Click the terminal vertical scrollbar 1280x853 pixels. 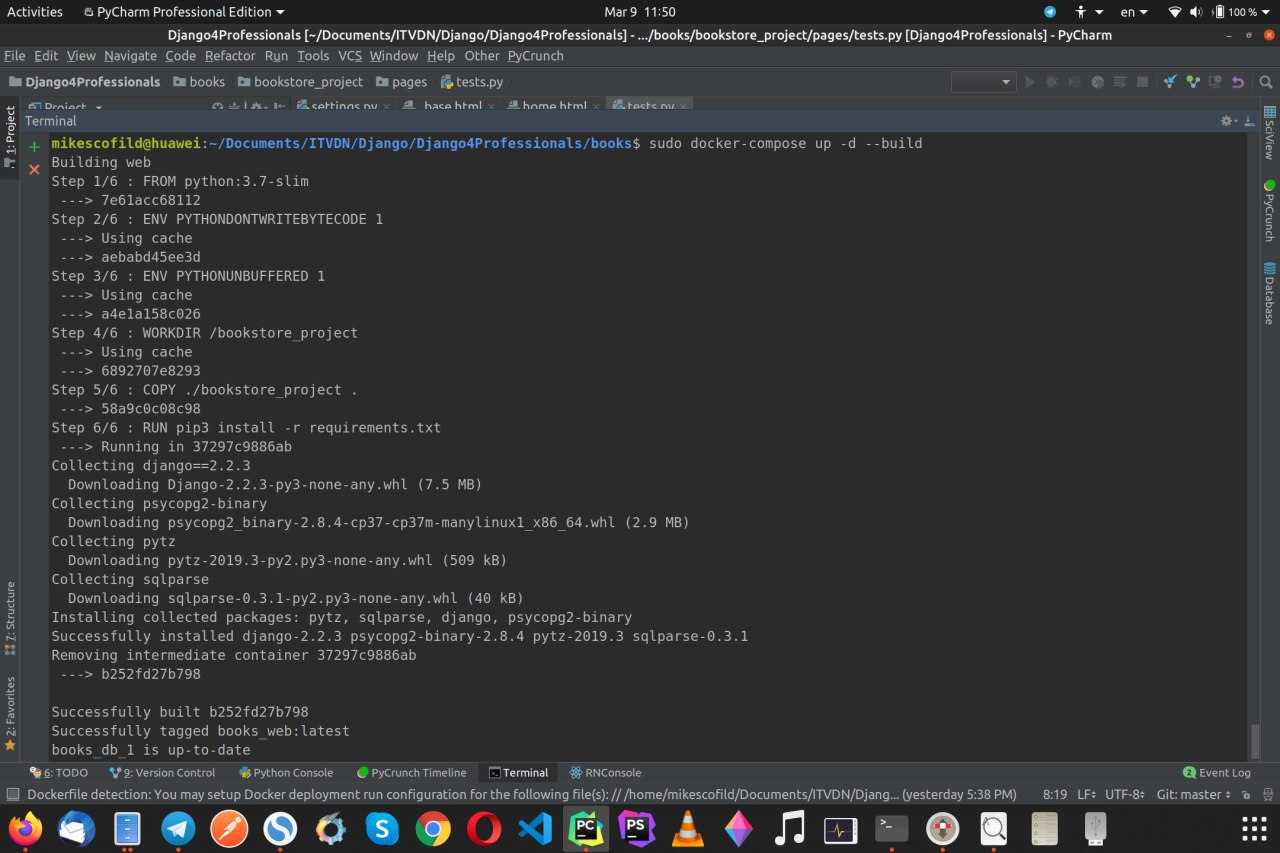click(x=1255, y=742)
